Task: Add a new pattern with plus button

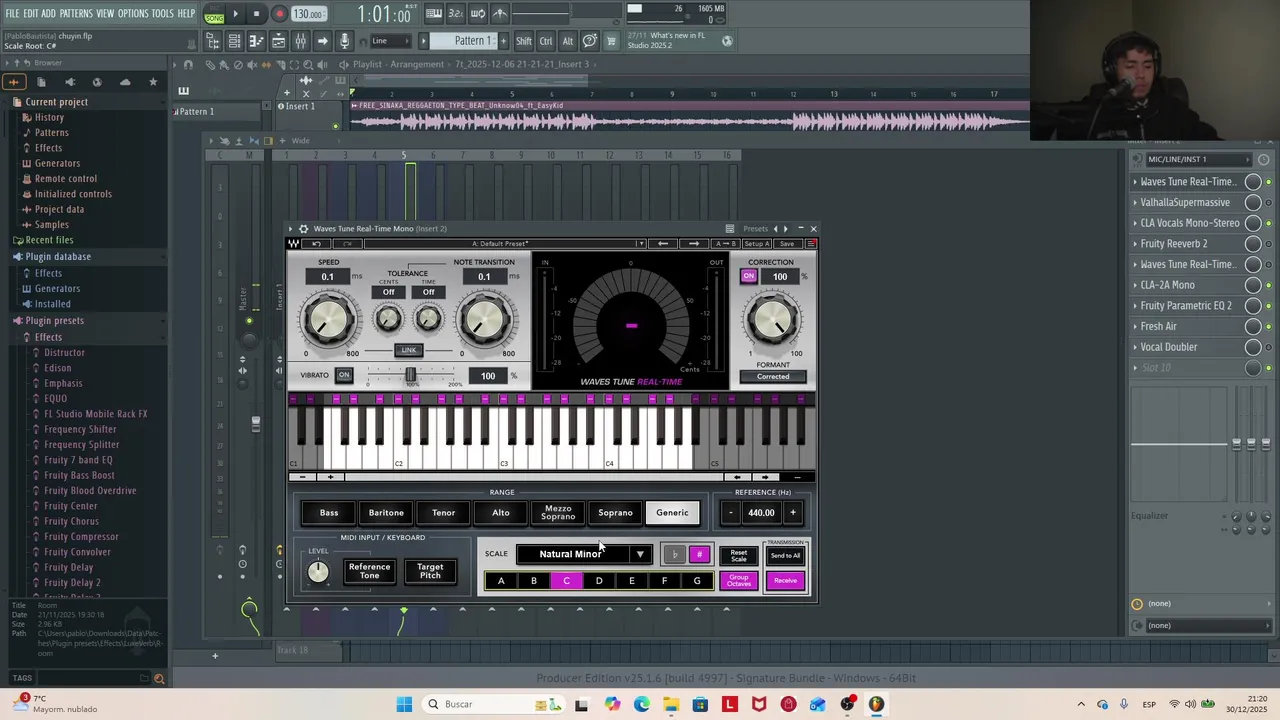Action: (x=503, y=41)
